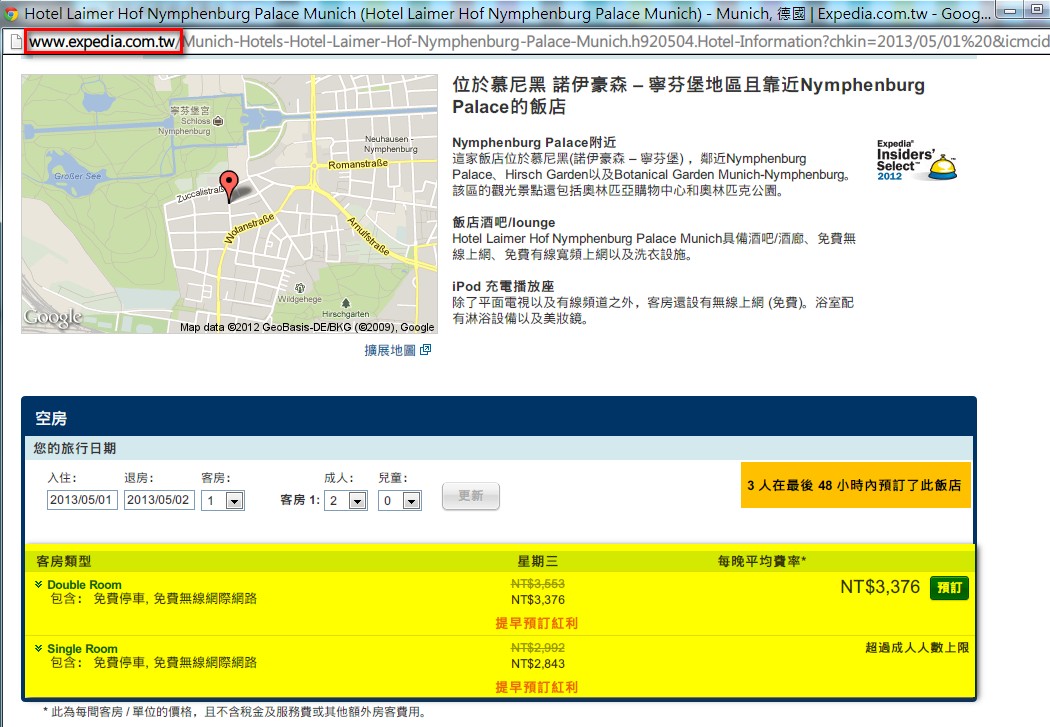Viewport: 1050px width, 727px height.
Task: Click the Double Room price NT$3,376 on the right
Action: (880, 587)
